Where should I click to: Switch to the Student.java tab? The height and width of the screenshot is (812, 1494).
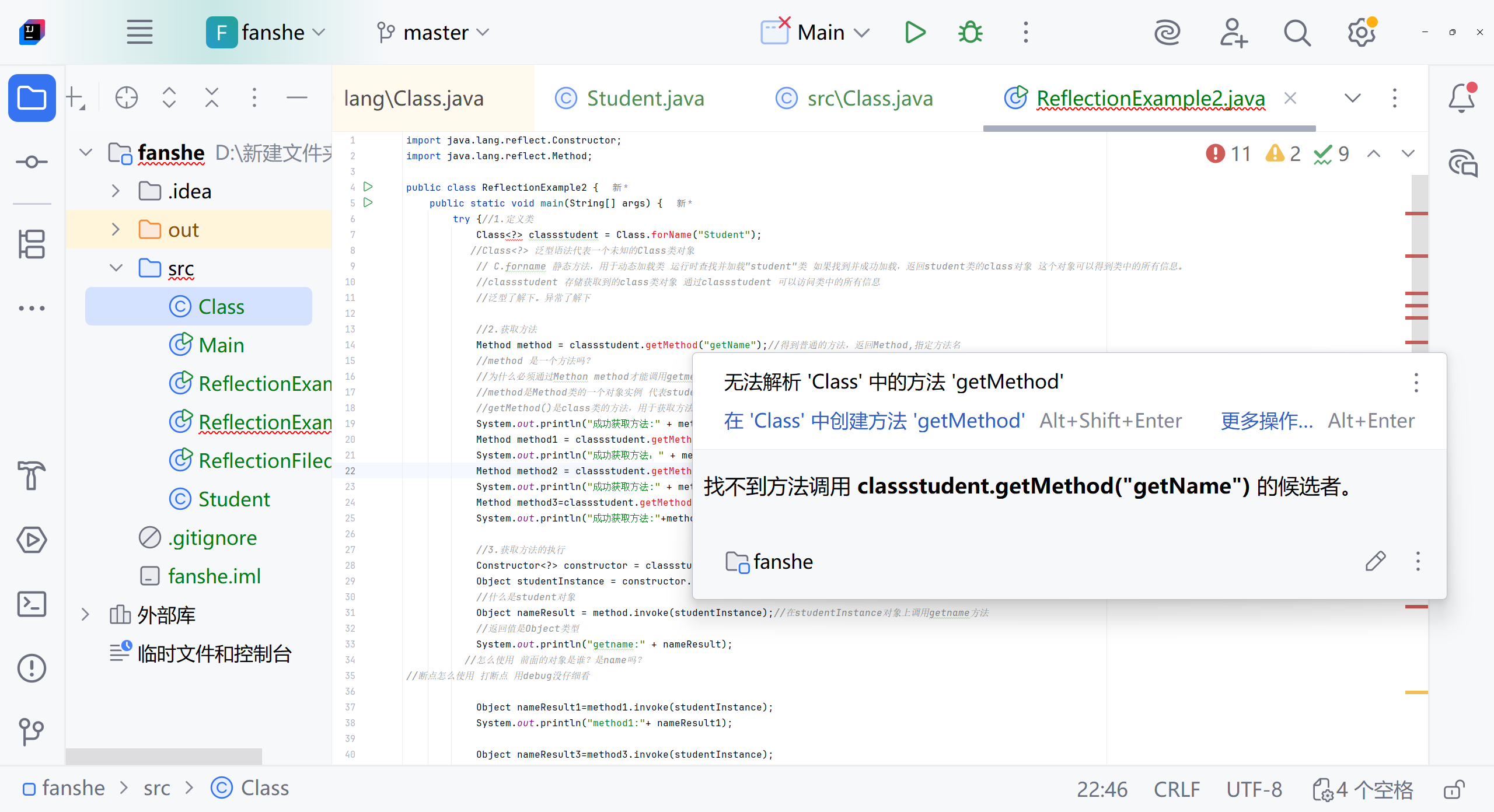pyautogui.click(x=645, y=98)
